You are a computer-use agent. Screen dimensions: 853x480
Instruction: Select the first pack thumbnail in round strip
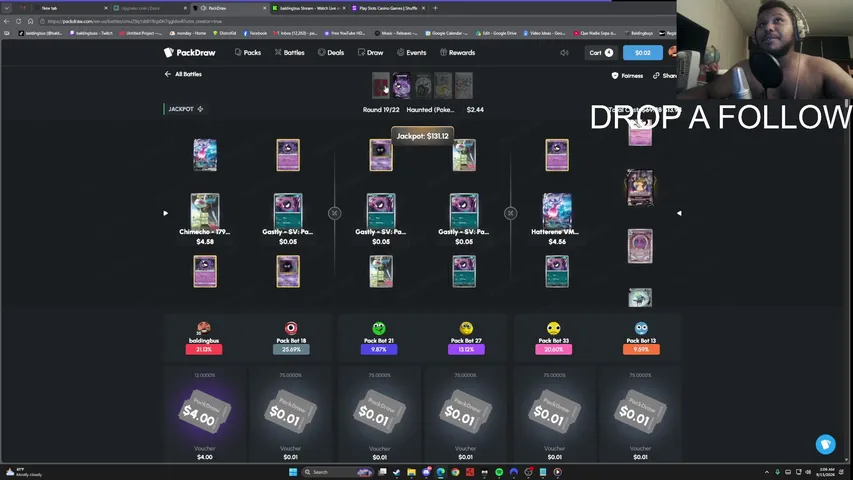pos(380,85)
